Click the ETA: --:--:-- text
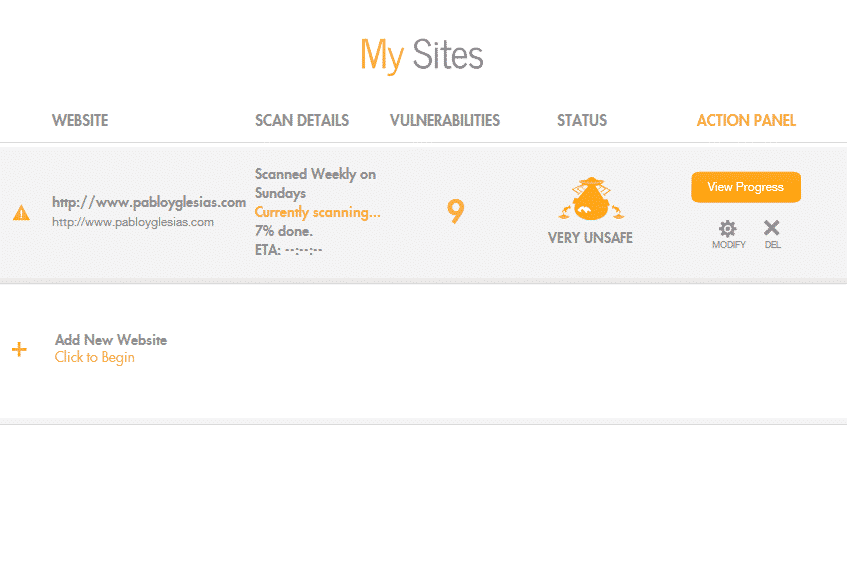The height and width of the screenshot is (567, 847). (288, 250)
